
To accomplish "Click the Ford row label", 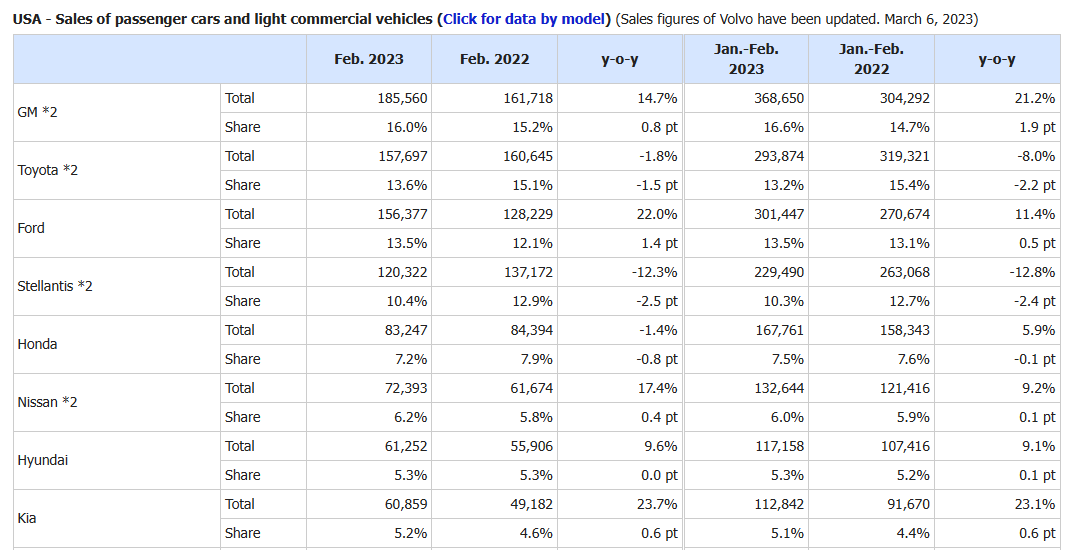I will (x=31, y=228).
